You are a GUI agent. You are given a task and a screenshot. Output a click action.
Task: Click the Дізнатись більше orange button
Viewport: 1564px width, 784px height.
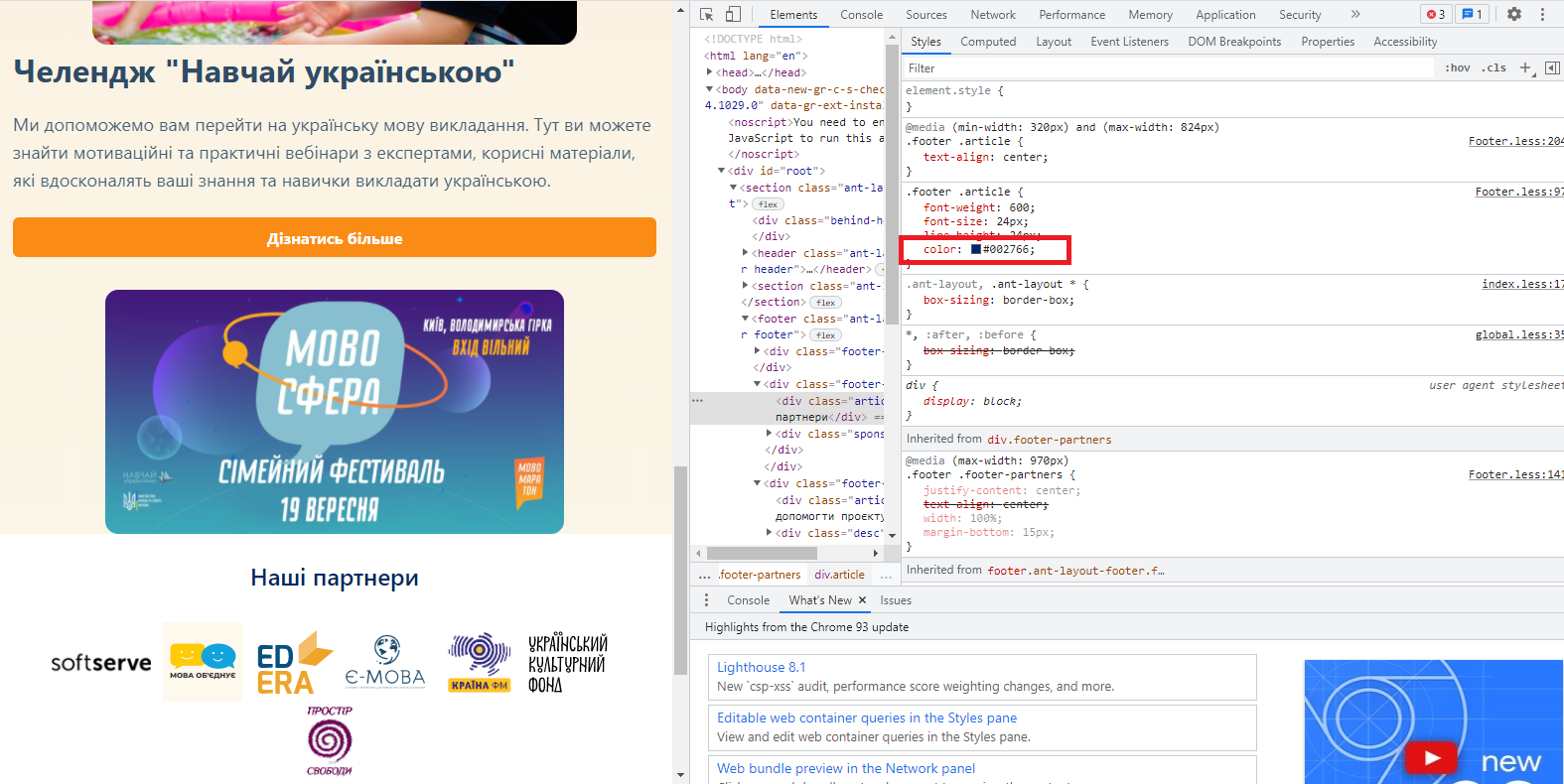tap(335, 237)
